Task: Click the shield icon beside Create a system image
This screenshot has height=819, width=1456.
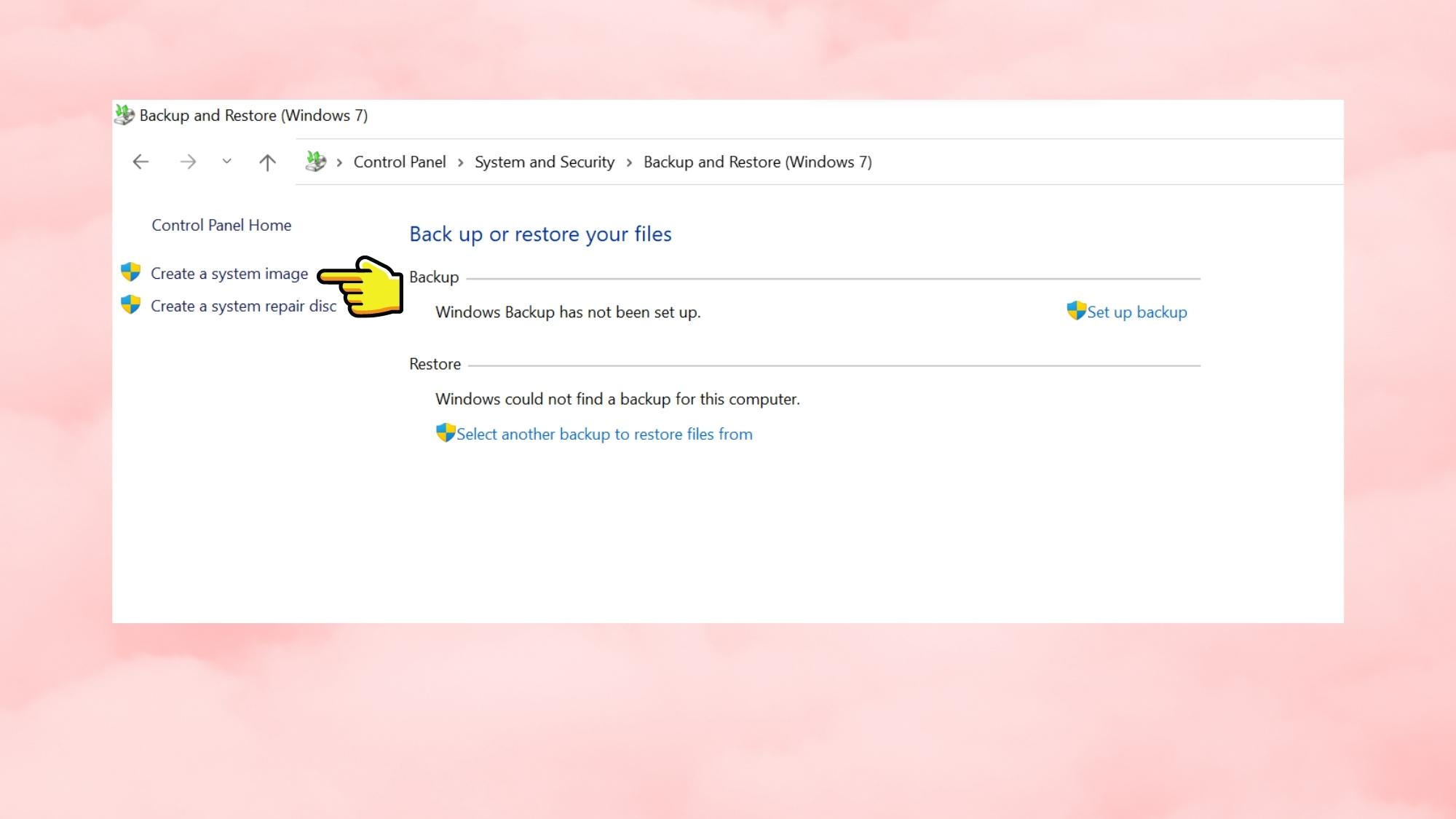Action: 130,272
